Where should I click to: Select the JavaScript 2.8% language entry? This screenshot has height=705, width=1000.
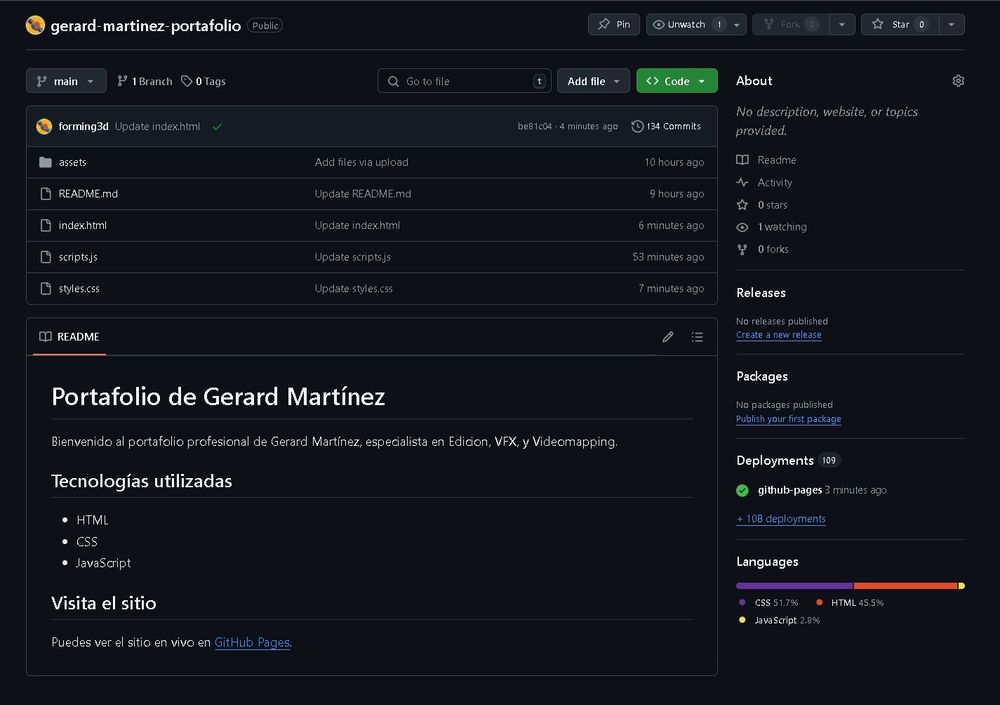(779, 620)
